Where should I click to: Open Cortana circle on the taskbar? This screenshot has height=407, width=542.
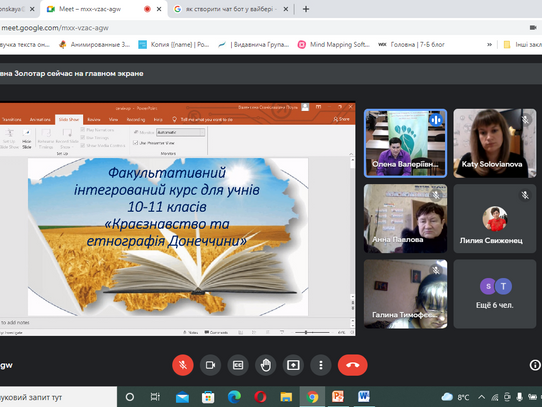pos(130,397)
